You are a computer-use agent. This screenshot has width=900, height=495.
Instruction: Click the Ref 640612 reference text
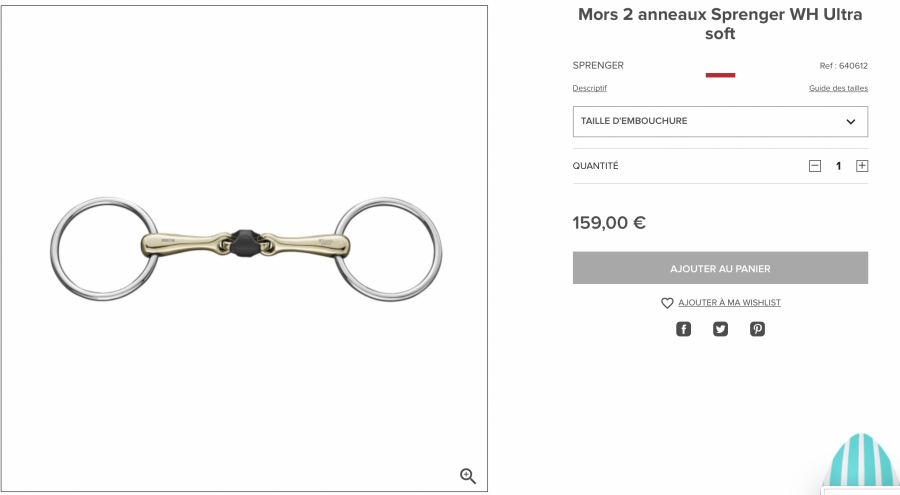point(843,66)
